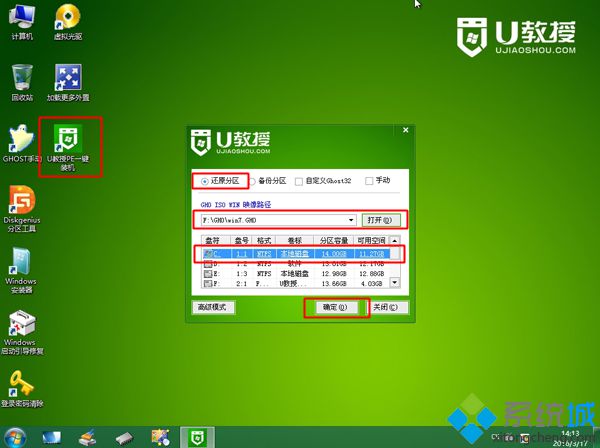Select the 还原分区 radio button
The image size is (600, 448).
point(205,181)
